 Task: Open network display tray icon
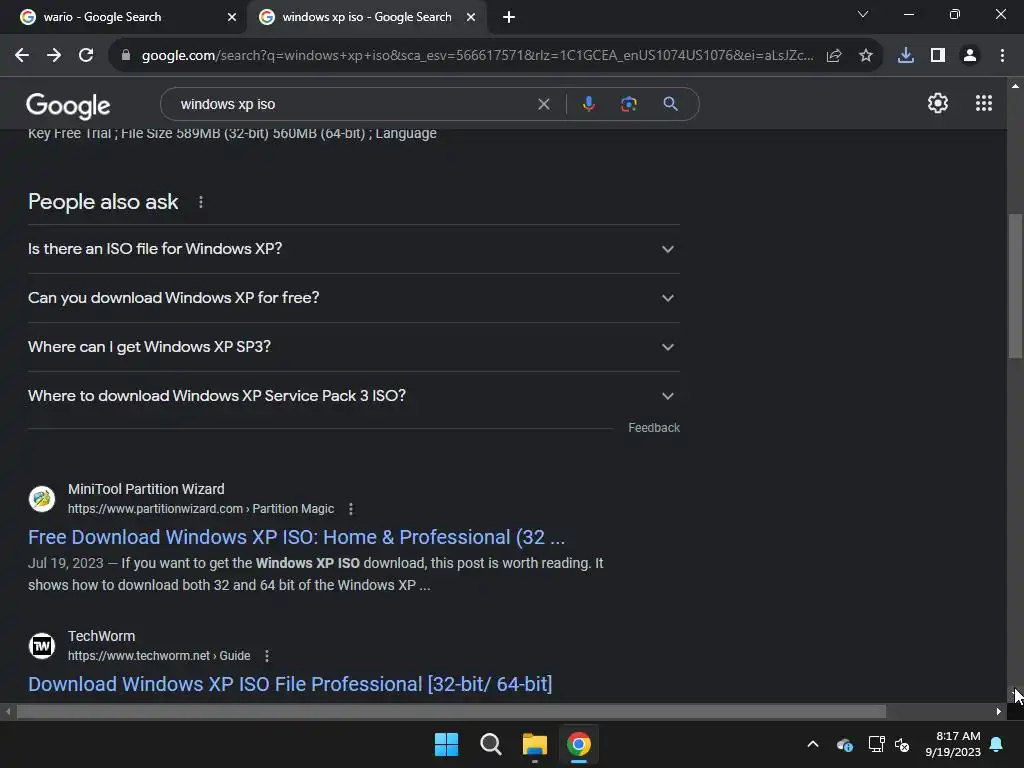point(876,744)
